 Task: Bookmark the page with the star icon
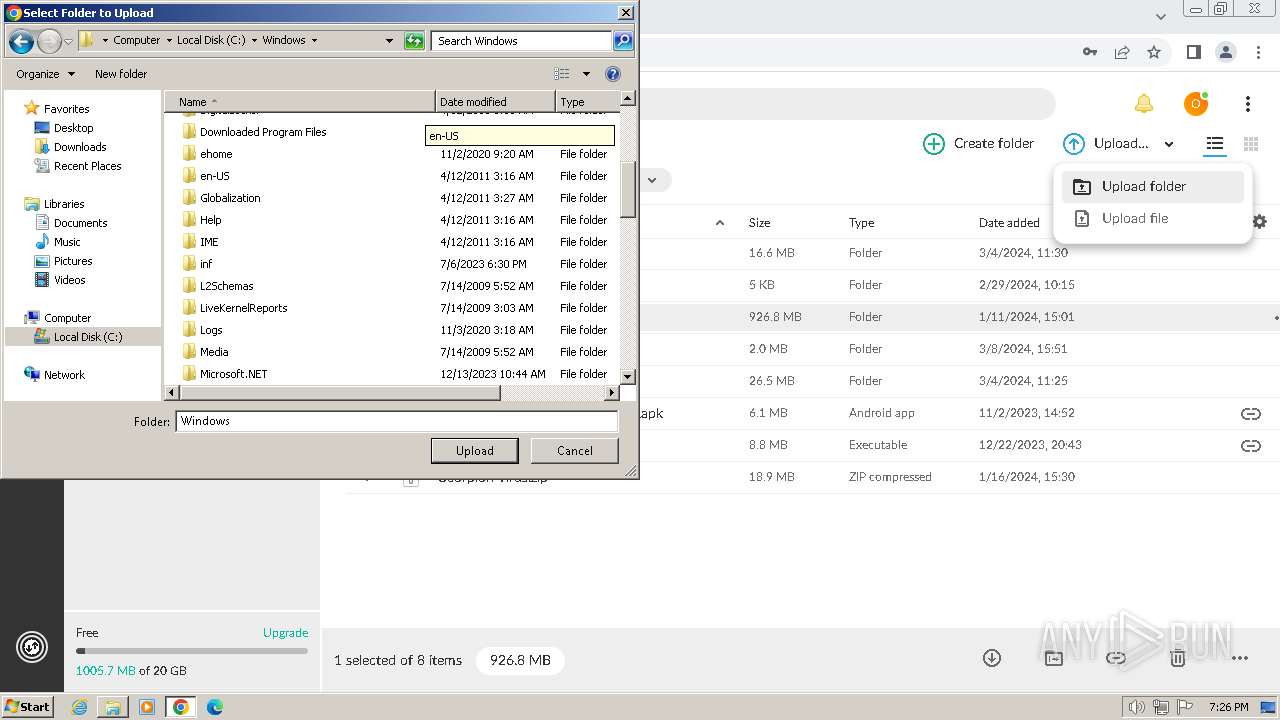coord(1154,52)
